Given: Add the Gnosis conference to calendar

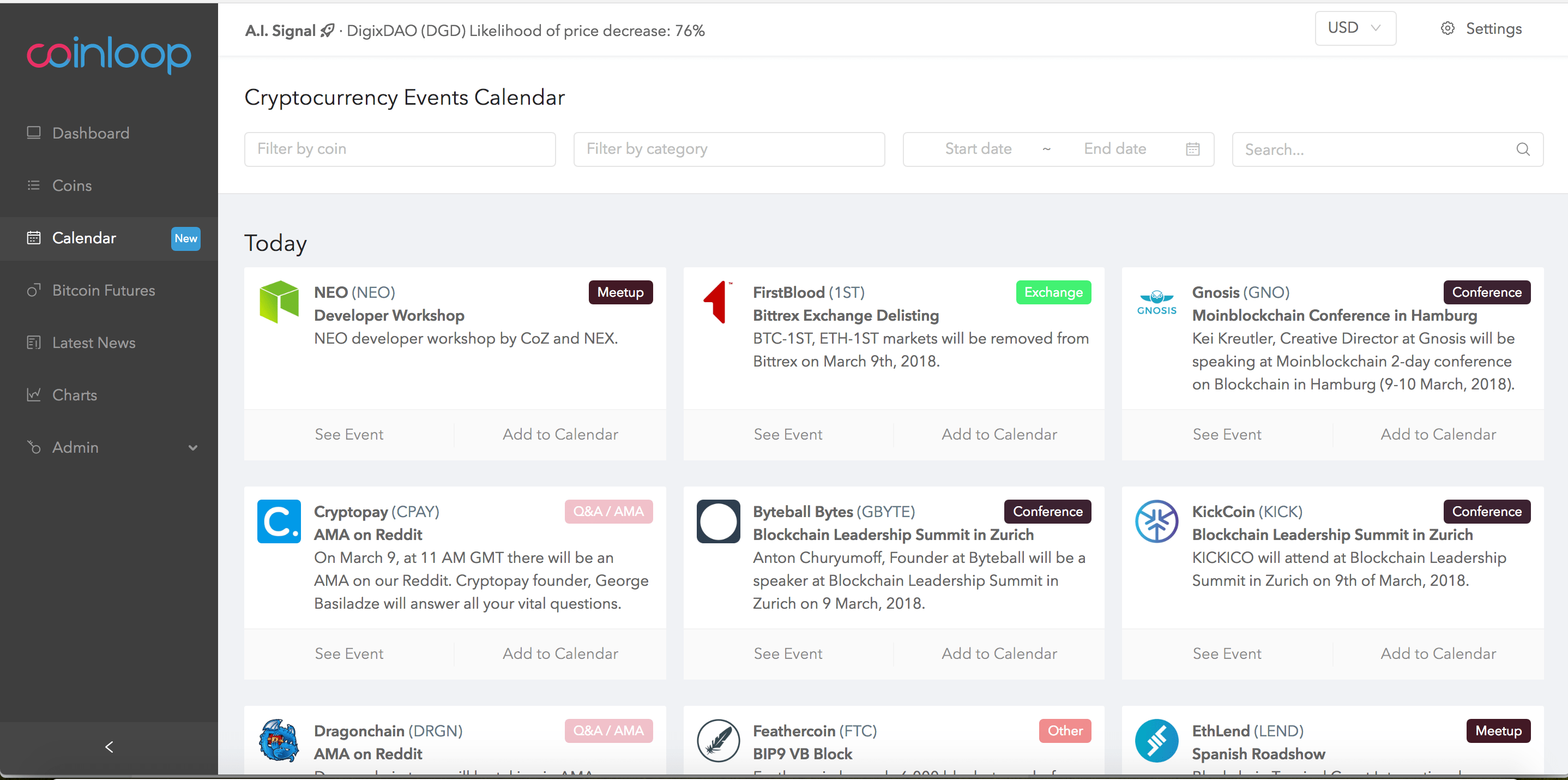Looking at the screenshot, I should click(x=1437, y=434).
